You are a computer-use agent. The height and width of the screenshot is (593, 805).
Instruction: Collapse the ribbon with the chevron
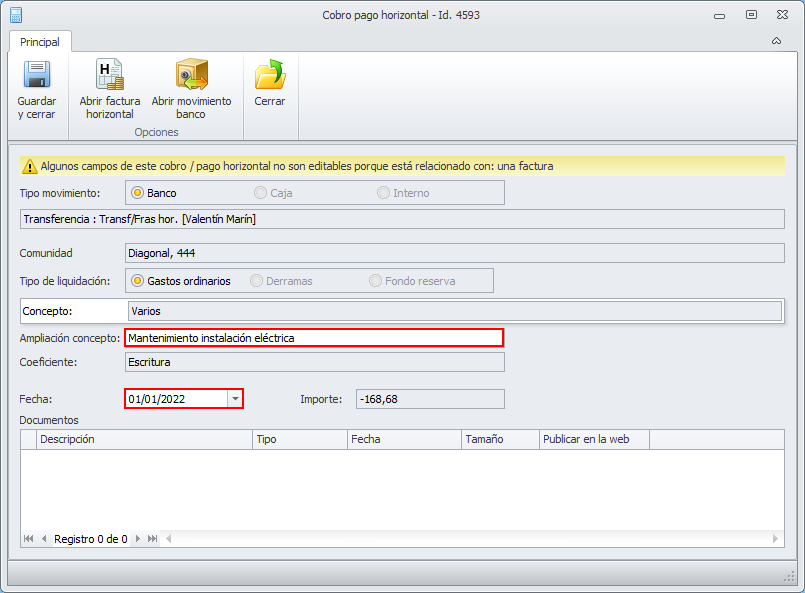pos(776,42)
